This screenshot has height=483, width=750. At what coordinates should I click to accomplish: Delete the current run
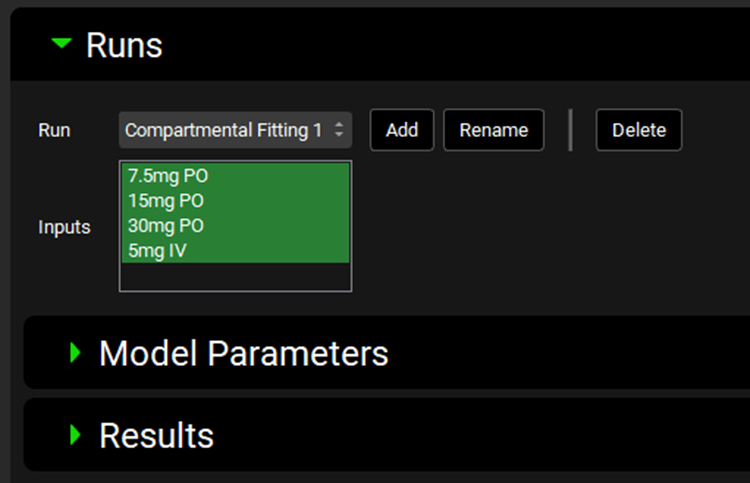tap(638, 130)
